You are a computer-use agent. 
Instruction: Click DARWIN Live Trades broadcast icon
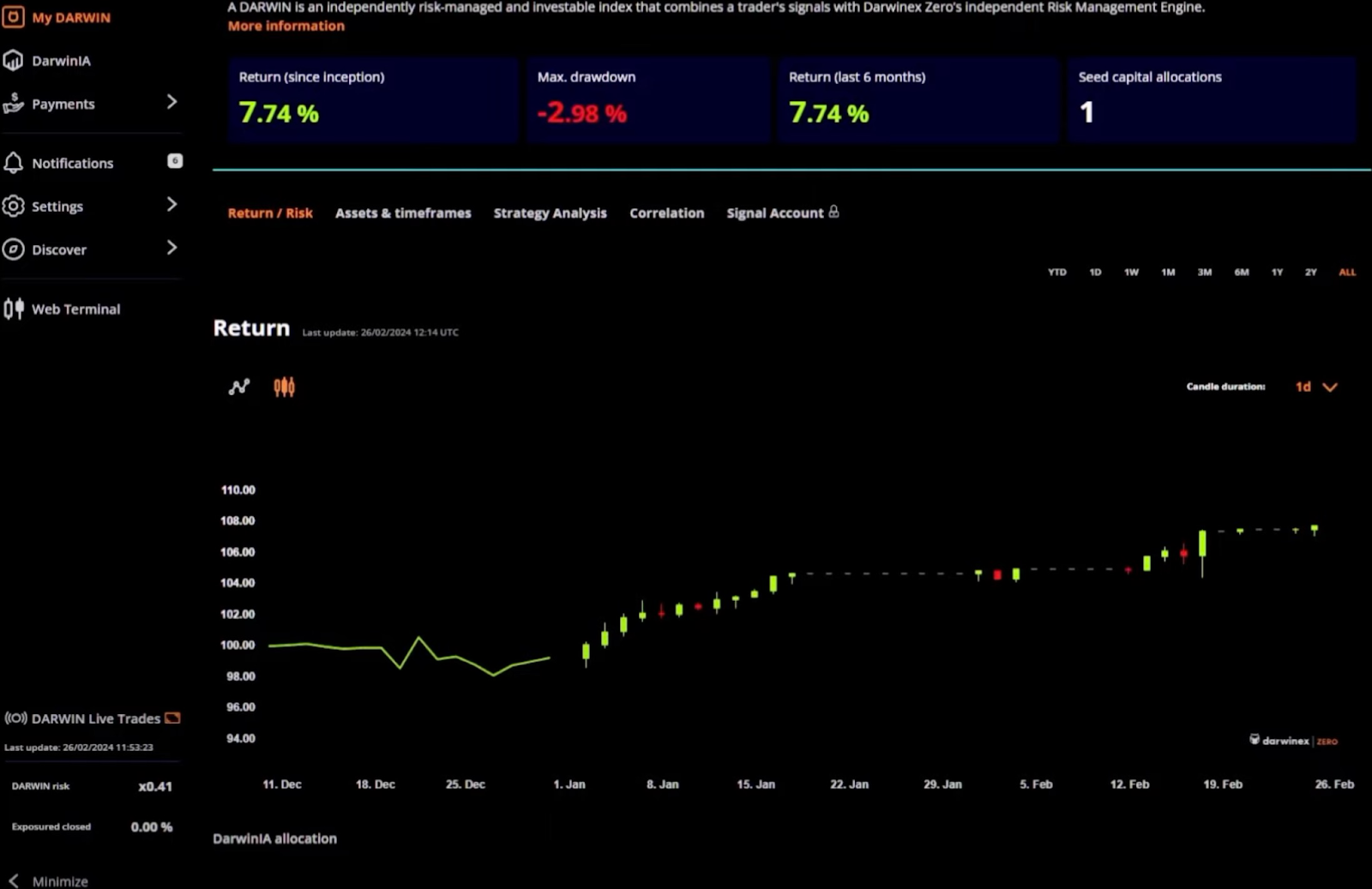pyautogui.click(x=15, y=718)
